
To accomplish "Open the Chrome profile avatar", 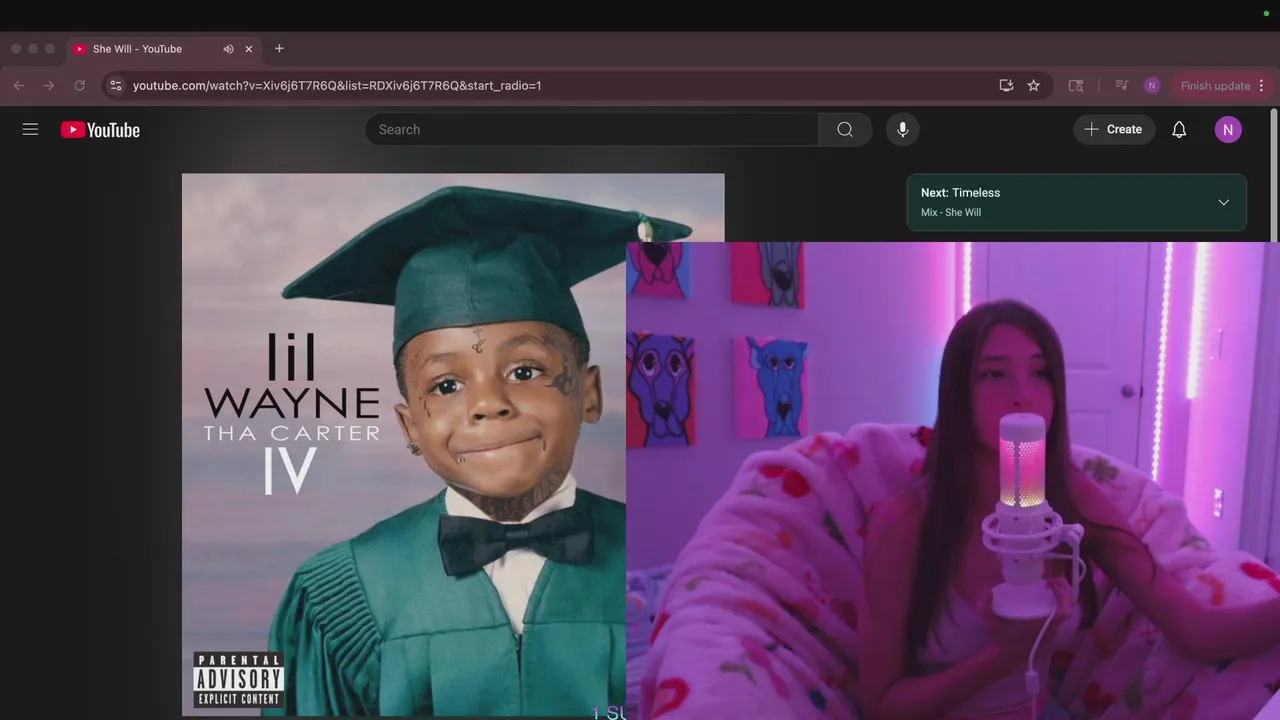I will pyautogui.click(x=1152, y=85).
